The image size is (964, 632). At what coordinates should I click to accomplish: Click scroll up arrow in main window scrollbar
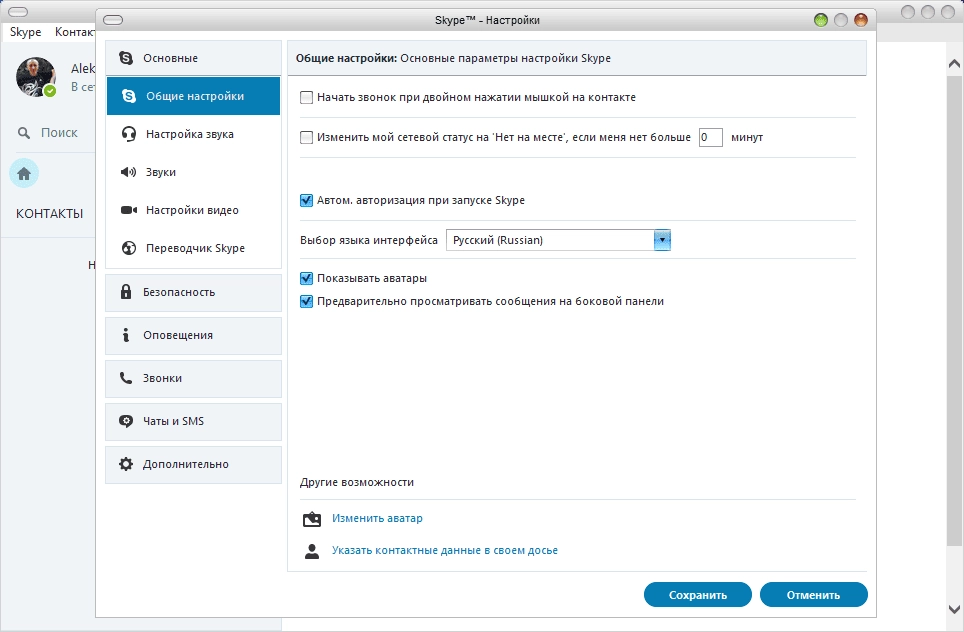954,63
